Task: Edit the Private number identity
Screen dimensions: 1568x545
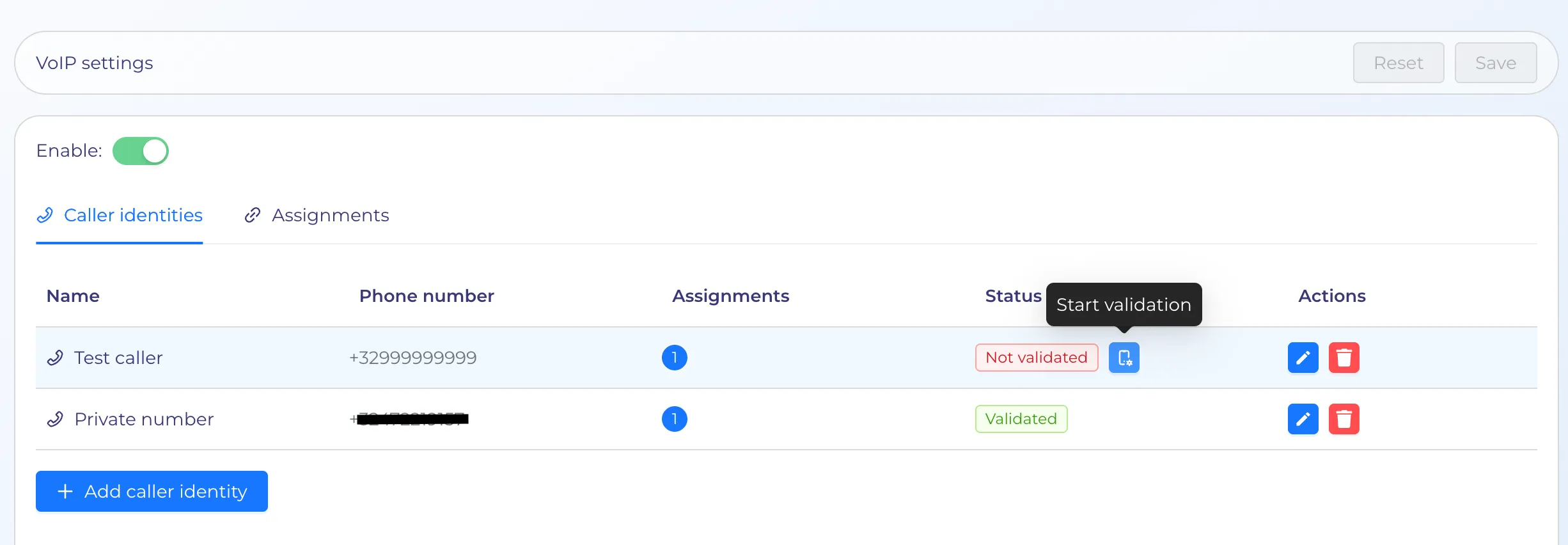Action: tap(1303, 419)
